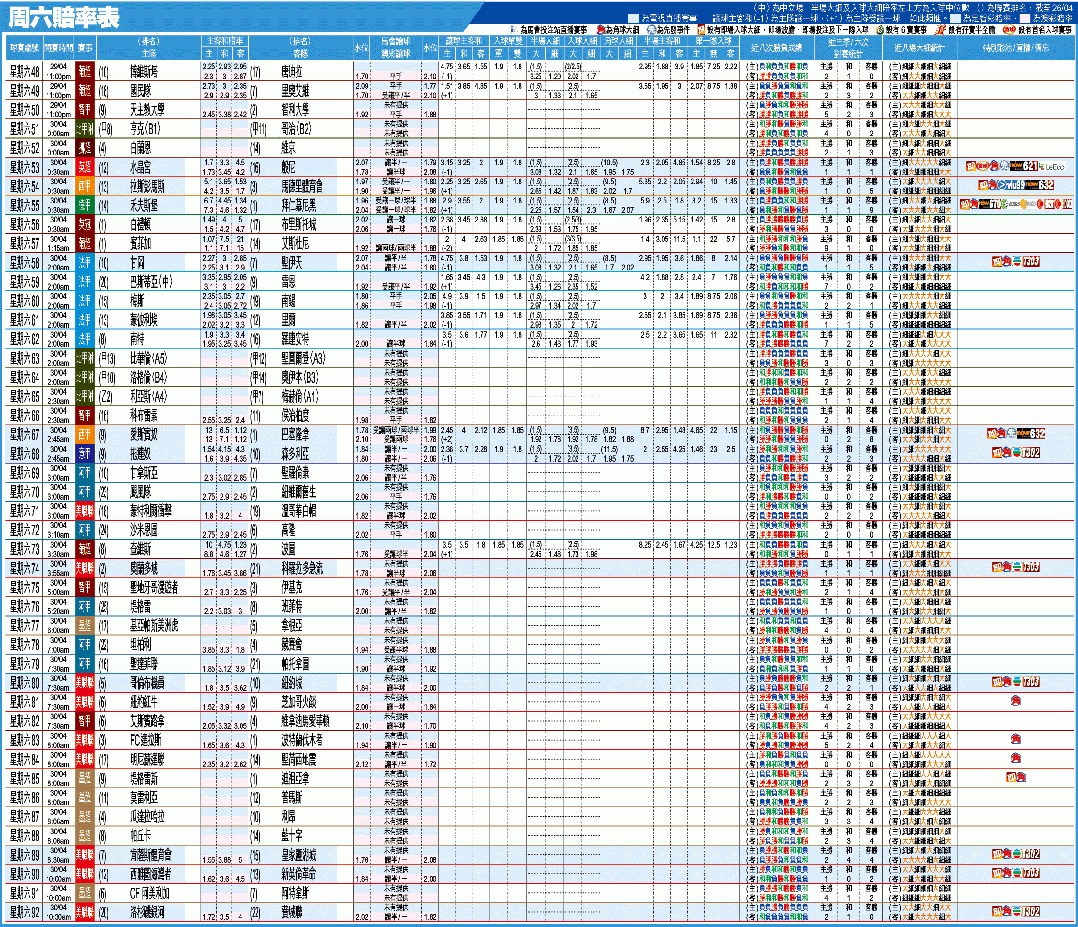Click away team 波圖
The width and height of the screenshot is (1078, 927).
coord(288,549)
